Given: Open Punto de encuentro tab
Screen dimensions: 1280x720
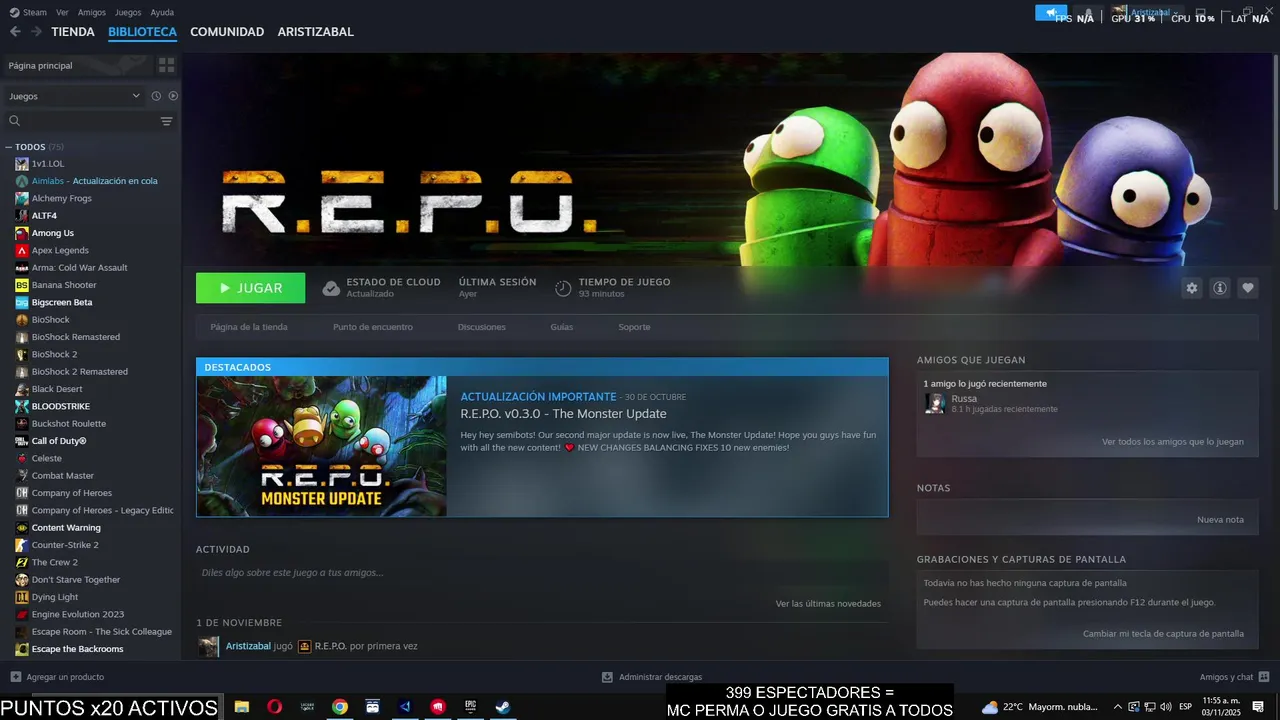Looking at the screenshot, I should tap(373, 327).
